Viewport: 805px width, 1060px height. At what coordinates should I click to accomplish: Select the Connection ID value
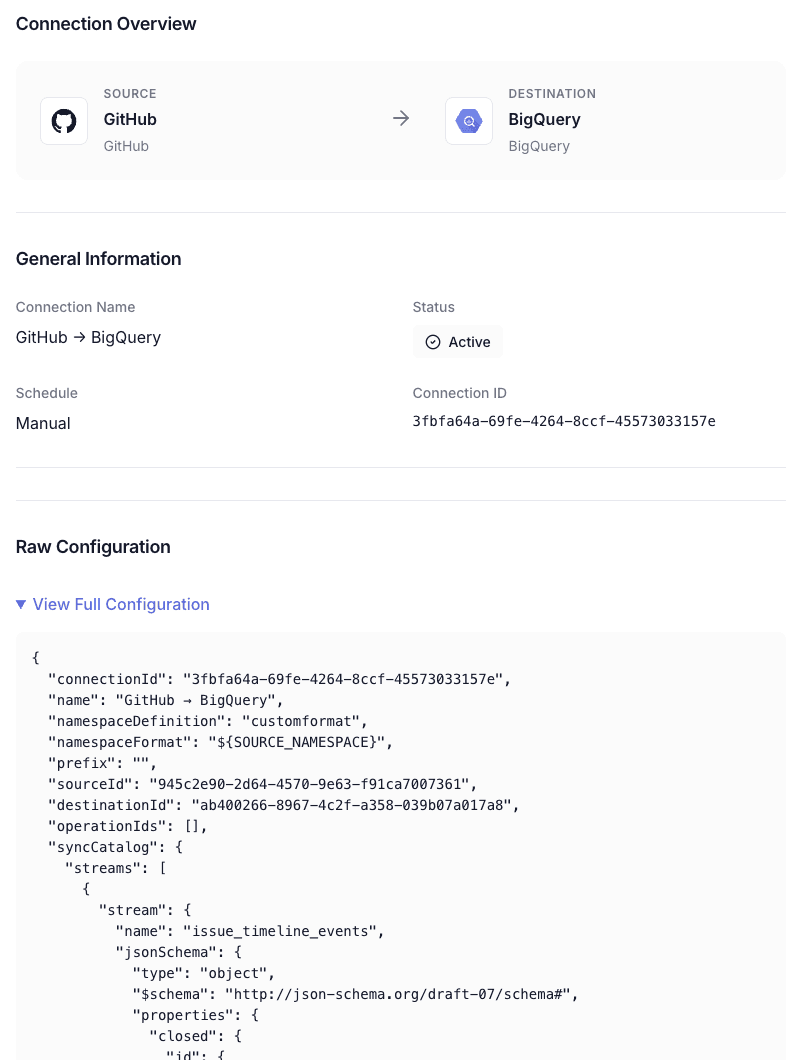coord(564,421)
